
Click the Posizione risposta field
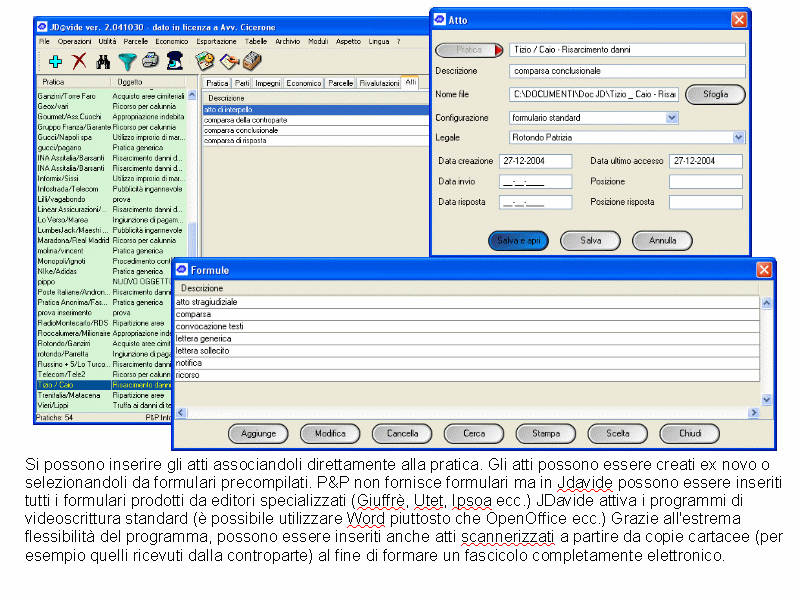tap(706, 202)
